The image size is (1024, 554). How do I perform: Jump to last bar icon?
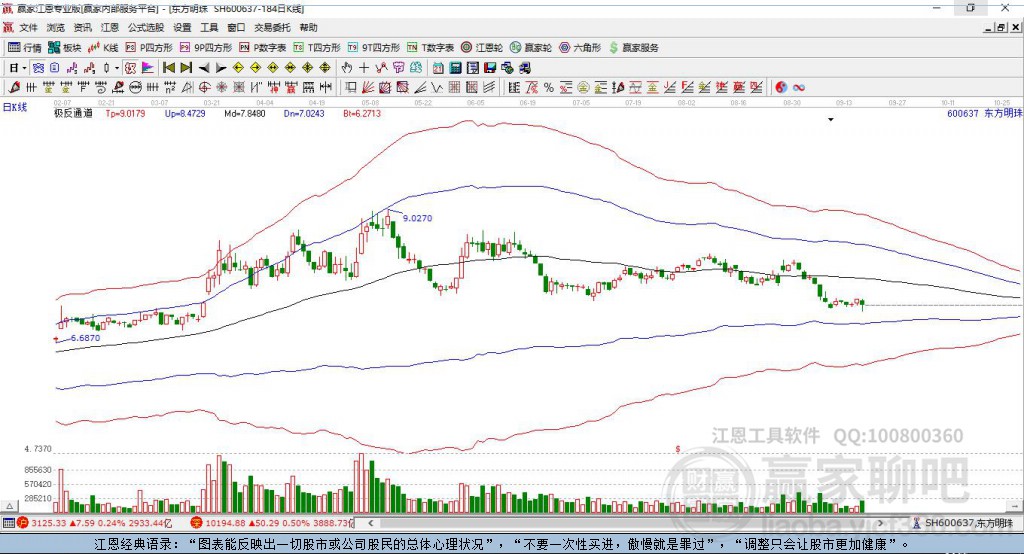[x=186, y=68]
